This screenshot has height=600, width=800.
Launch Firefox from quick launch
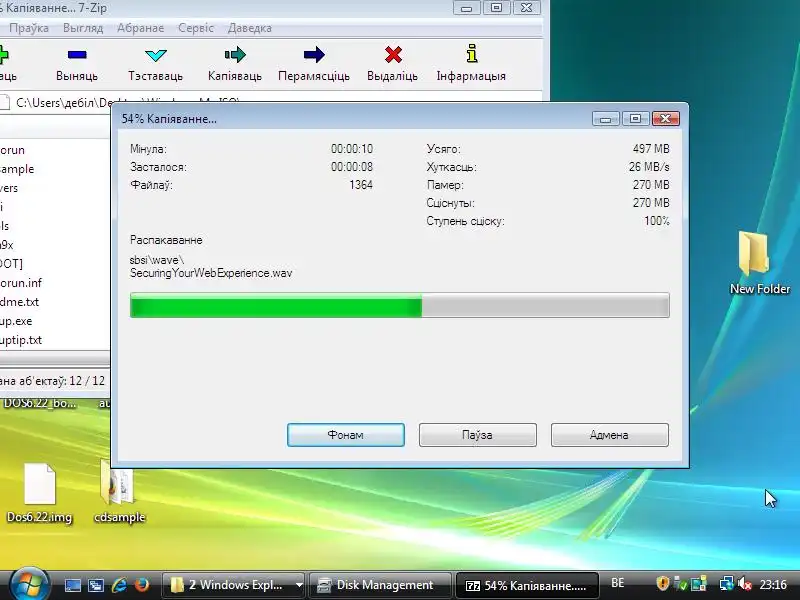(x=142, y=585)
